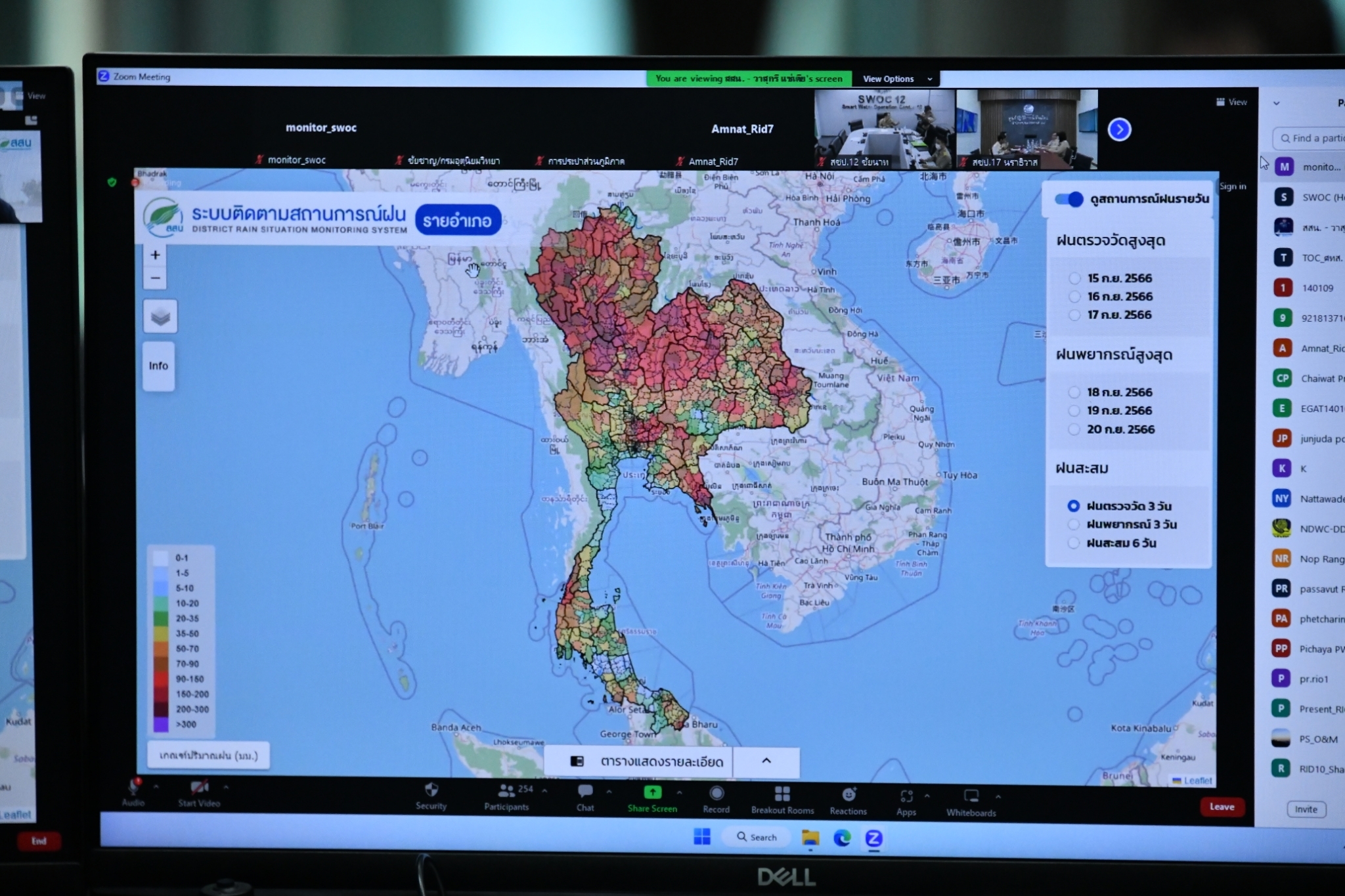Click the 20-35 green legend swatch

point(161,618)
